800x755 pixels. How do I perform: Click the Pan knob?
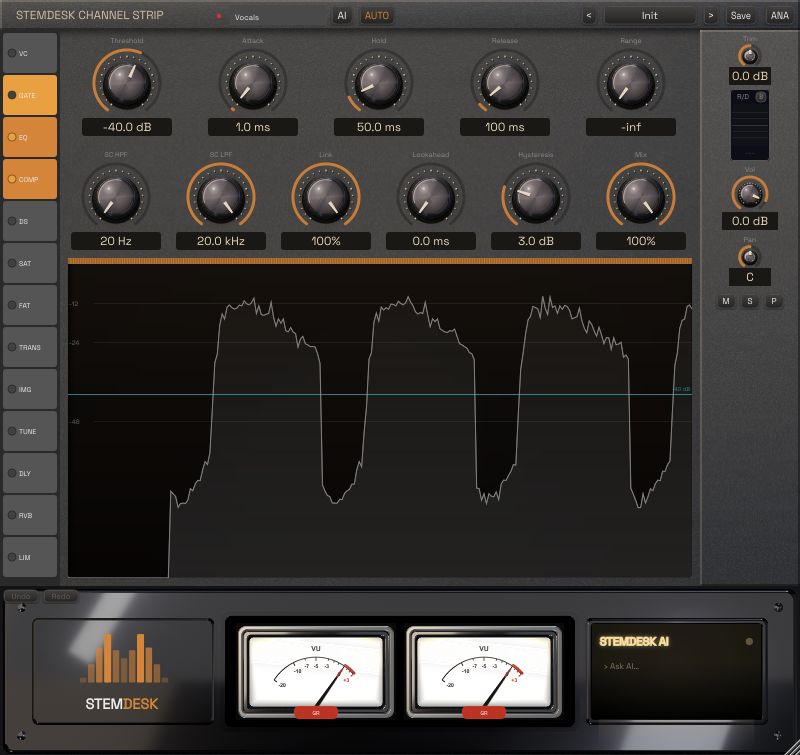[x=749, y=257]
